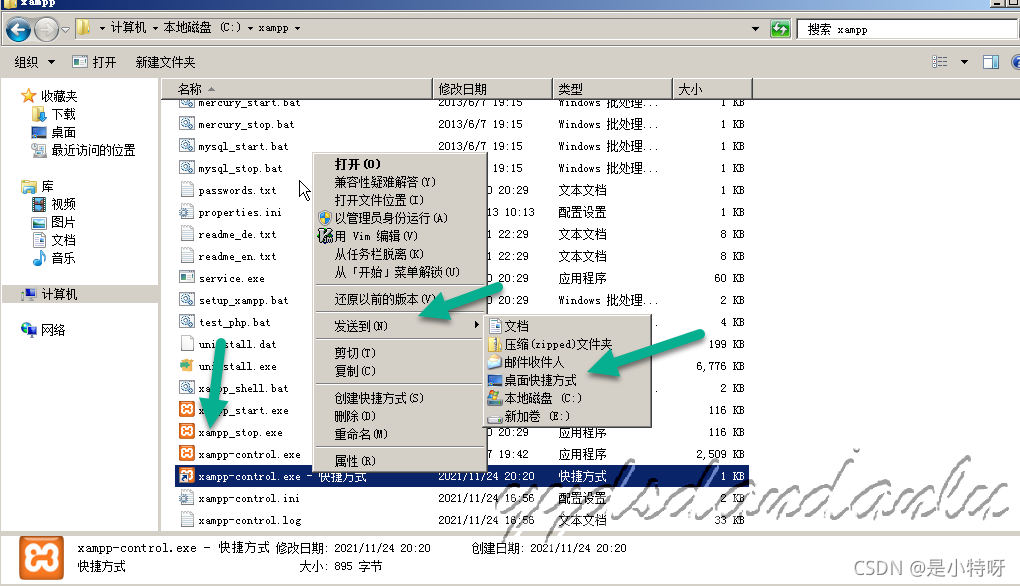Viewport: 1020px width, 586px height.
Task: Click the 打开 toolbar button
Action: (x=95, y=62)
